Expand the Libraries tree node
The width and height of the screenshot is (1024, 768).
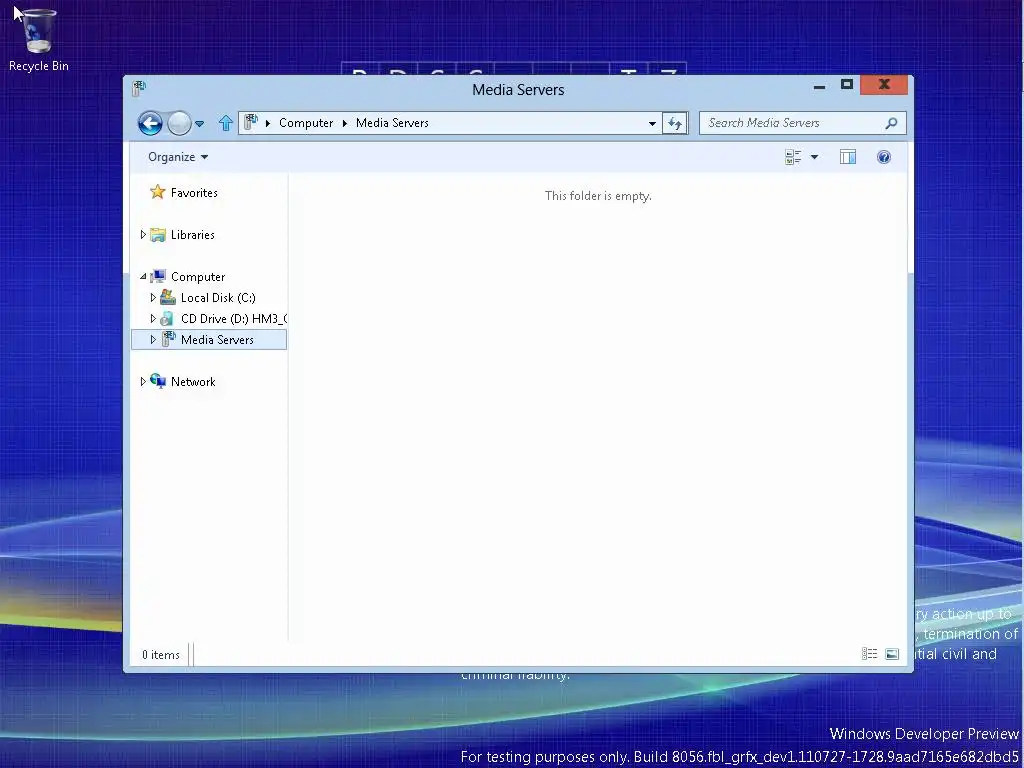point(143,234)
